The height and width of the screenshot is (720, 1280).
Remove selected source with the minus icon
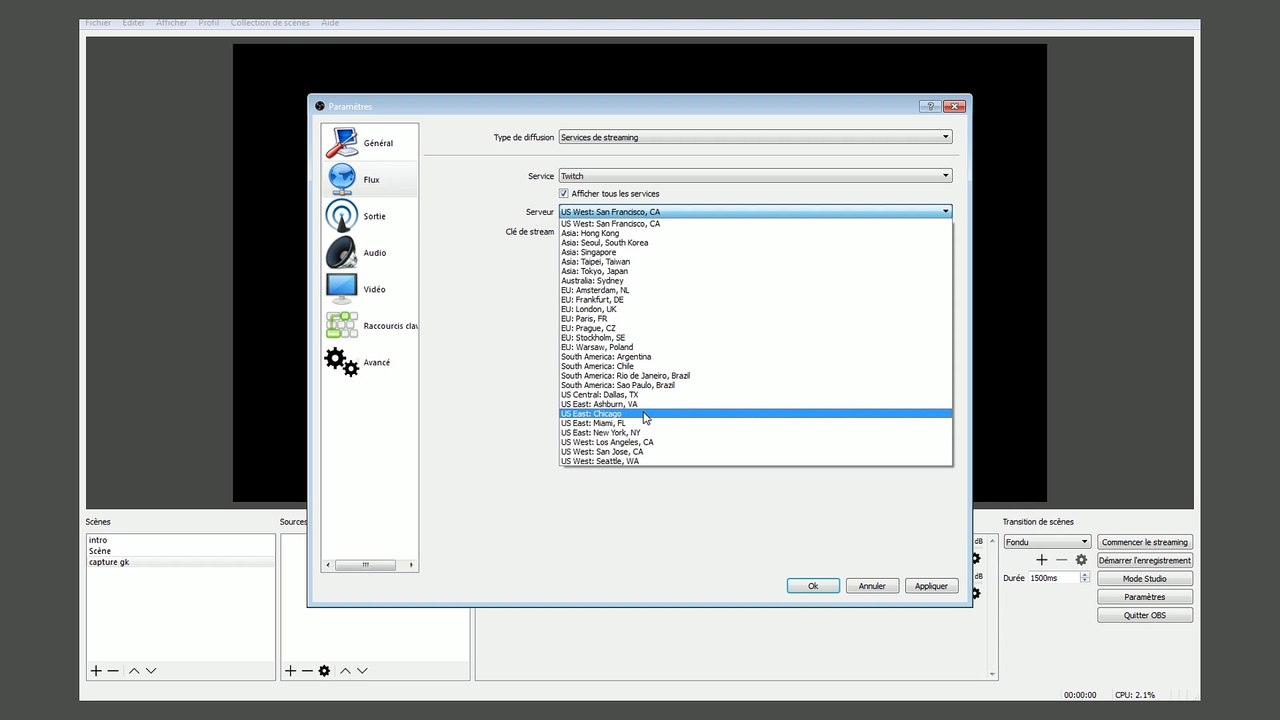click(307, 671)
